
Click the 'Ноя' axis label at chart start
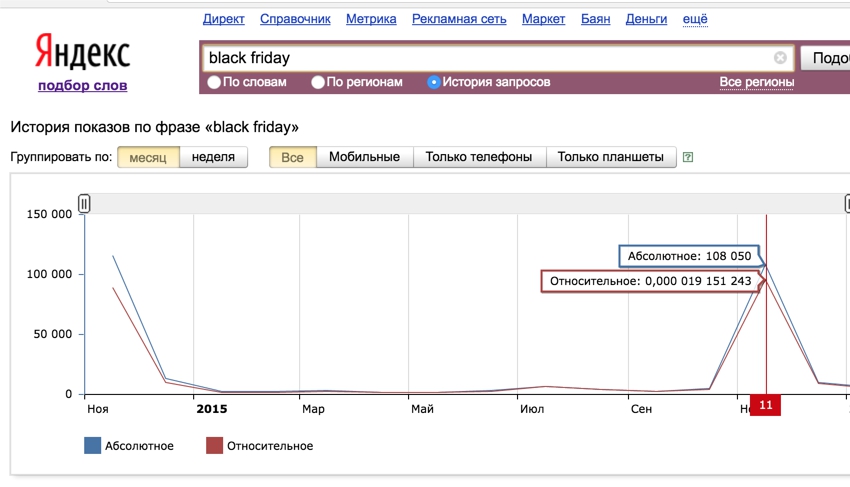[98, 409]
